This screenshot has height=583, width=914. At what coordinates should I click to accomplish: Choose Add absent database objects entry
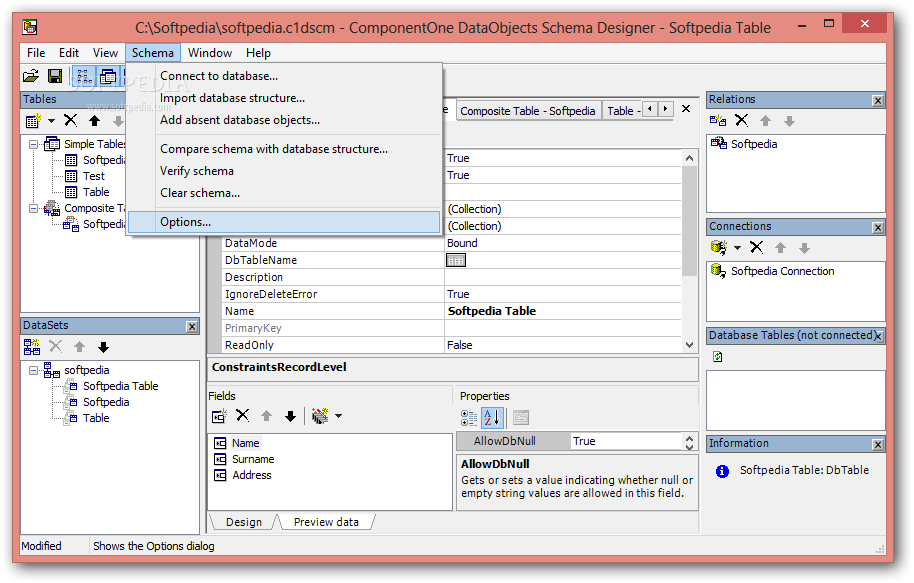(284, 120)
